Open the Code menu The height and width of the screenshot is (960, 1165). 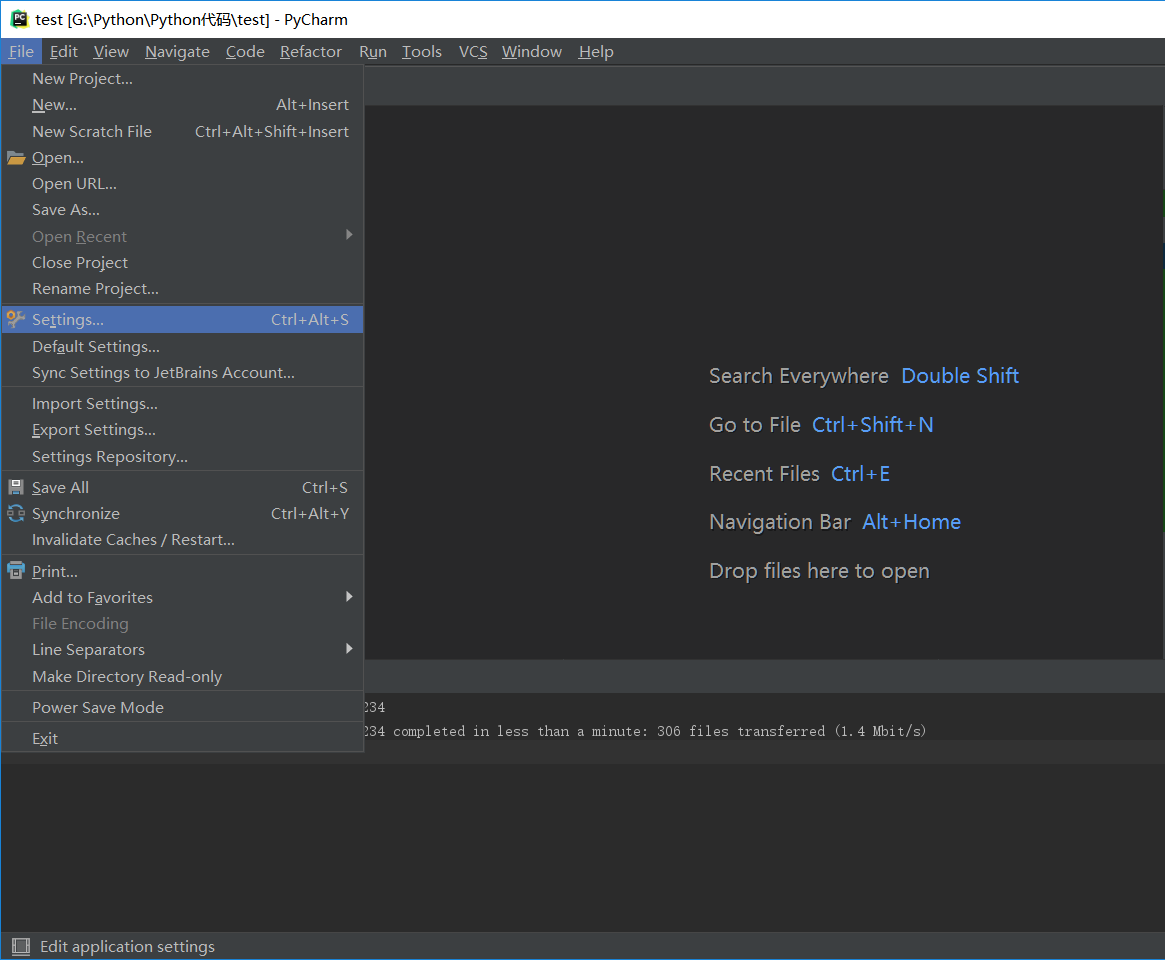(245, 51)
